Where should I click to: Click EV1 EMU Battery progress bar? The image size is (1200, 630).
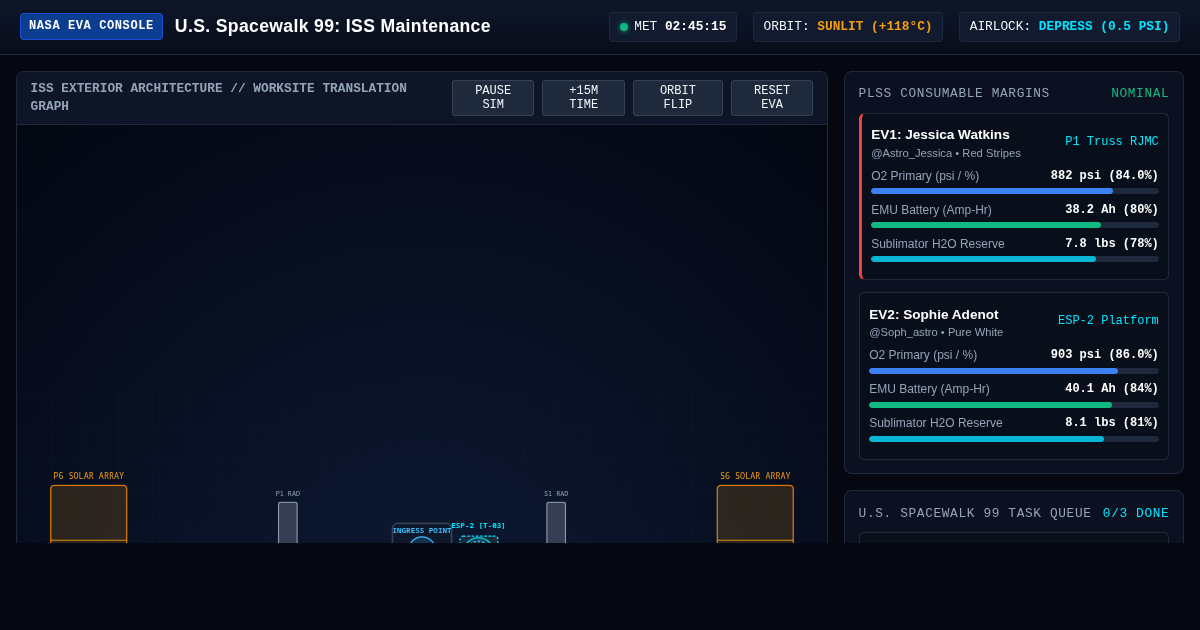pos(1015,225)
